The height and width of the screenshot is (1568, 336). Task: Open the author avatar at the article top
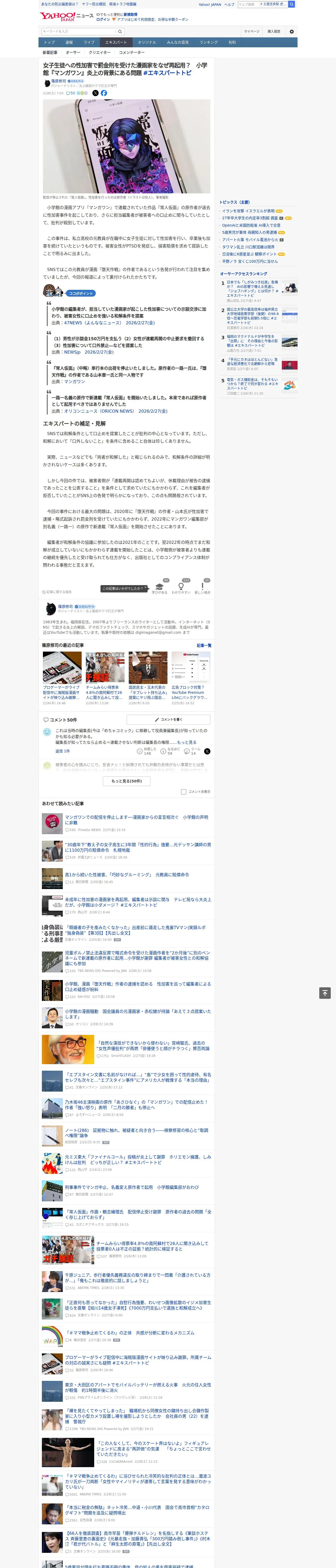[x=46, y=83]
